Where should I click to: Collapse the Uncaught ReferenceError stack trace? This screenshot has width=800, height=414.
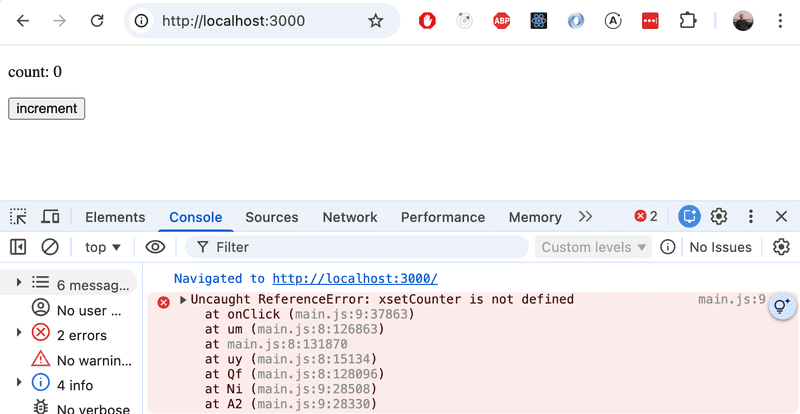coord(183,300)
